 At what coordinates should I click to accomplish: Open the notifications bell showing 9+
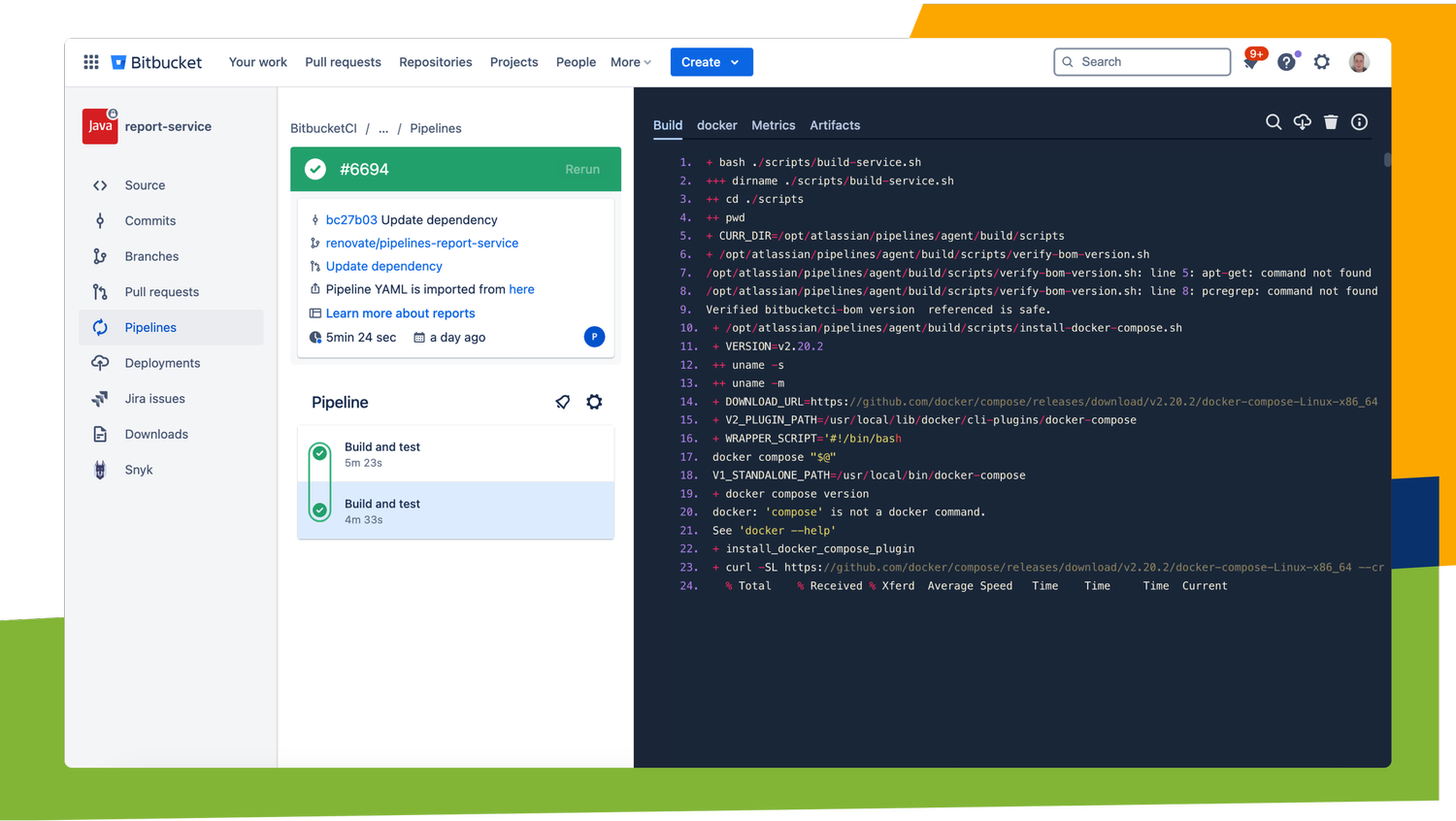[1252, 60]
